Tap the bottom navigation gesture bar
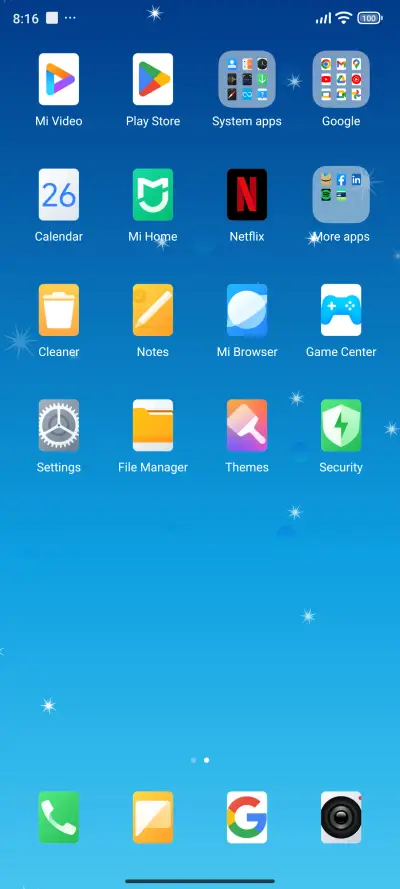The width and height of the screenshot is (400, 889). [200, 881]
